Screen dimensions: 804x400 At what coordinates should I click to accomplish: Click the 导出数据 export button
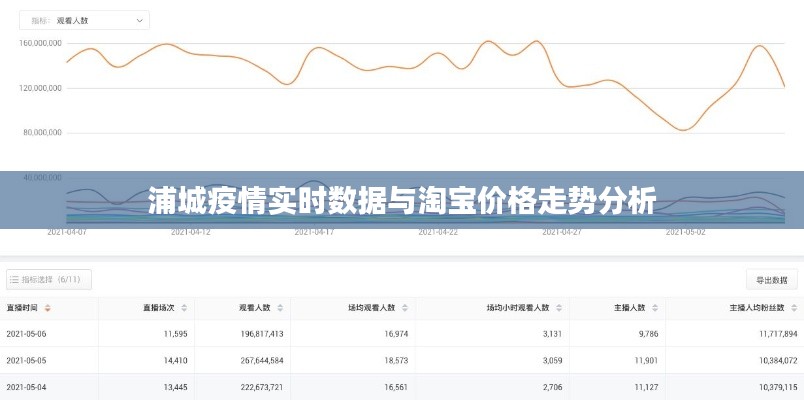(x=772, y=280)
